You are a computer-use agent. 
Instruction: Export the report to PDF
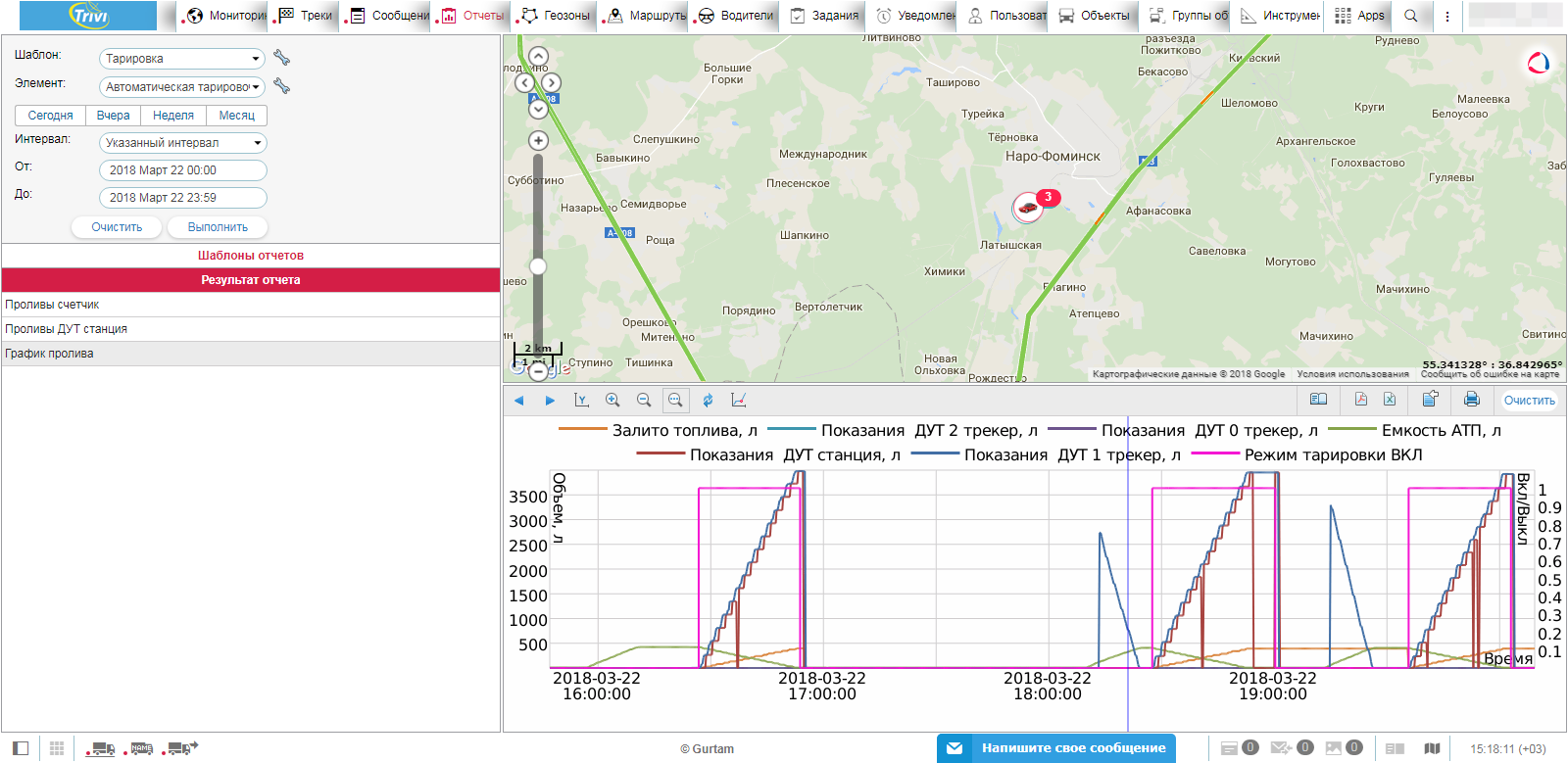(x=1360, y=400)
